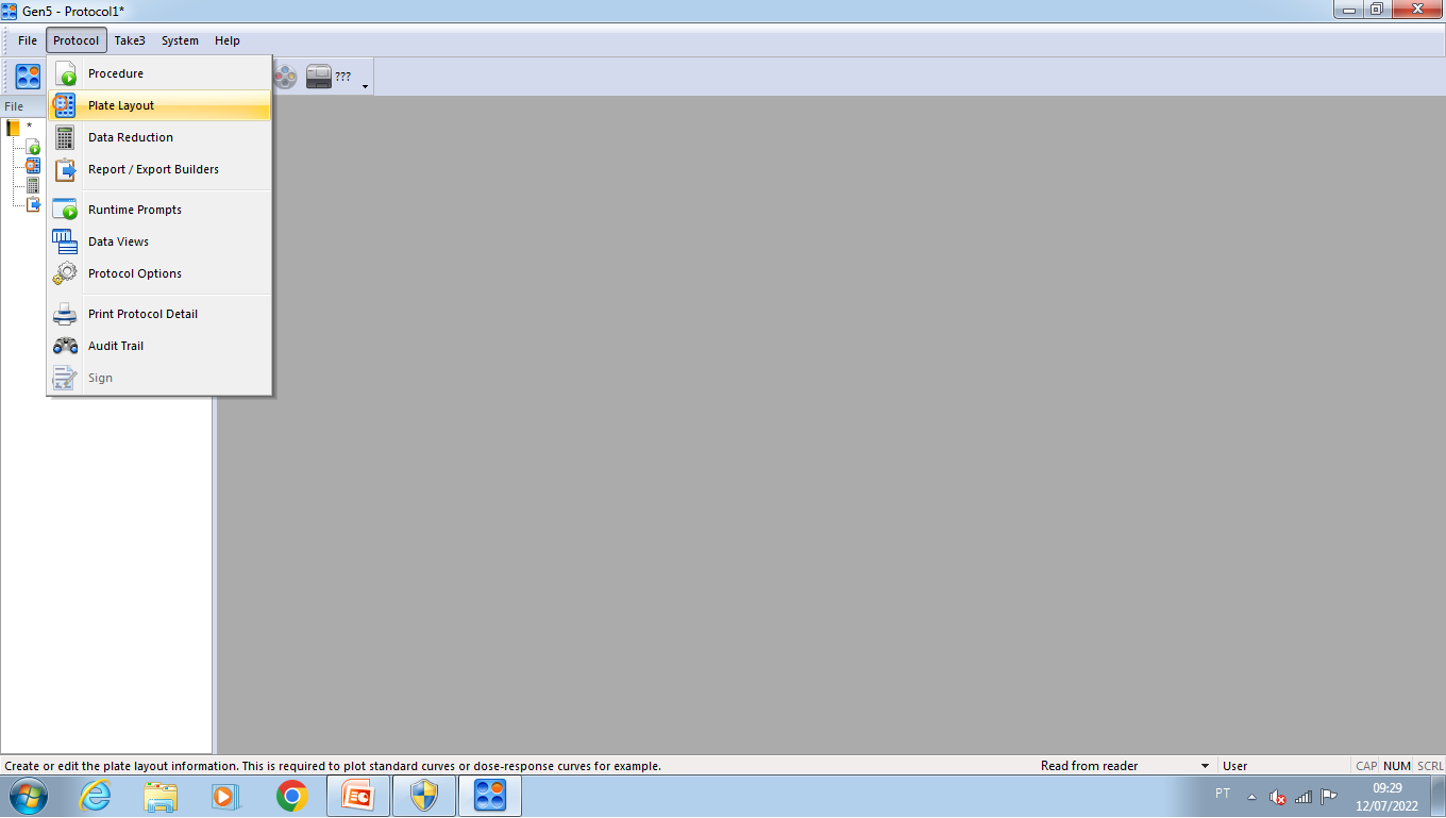Choose Plate Layout from the Protocol menu

pos(160,105)
